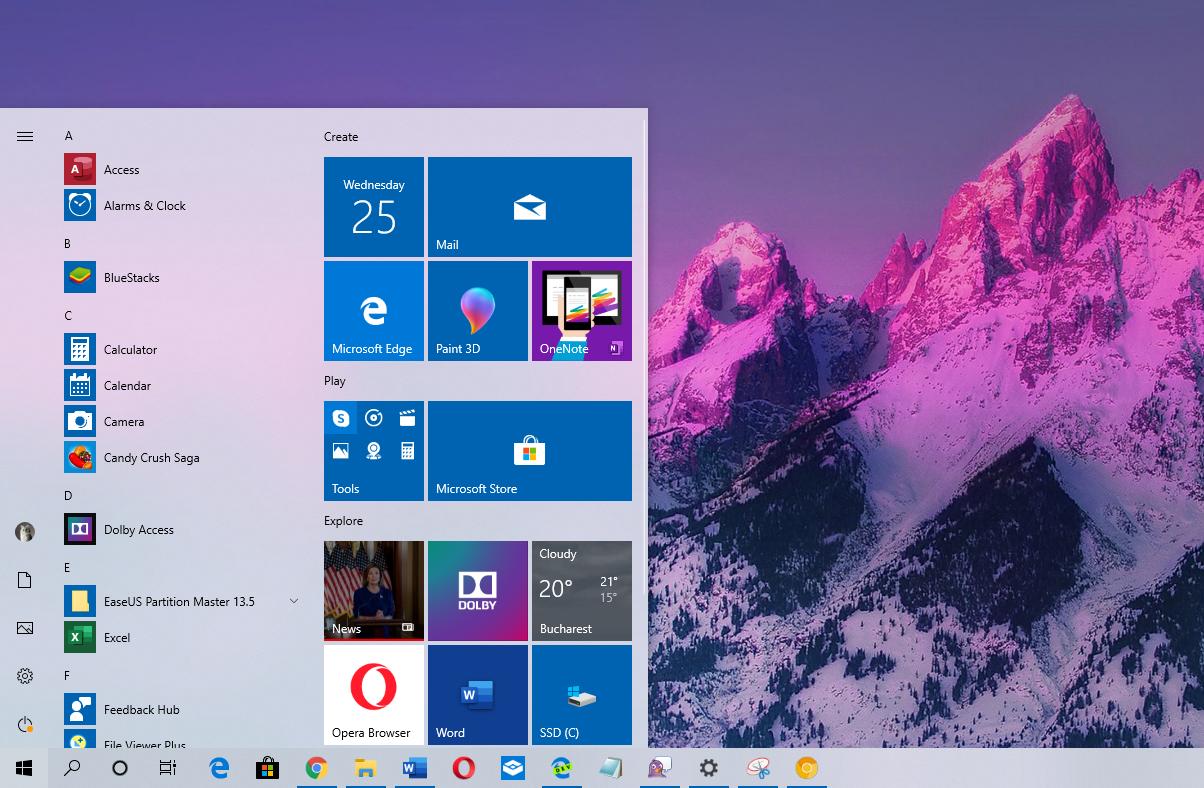
Task: Launch the OneNote tile
Action: point(582,311)
